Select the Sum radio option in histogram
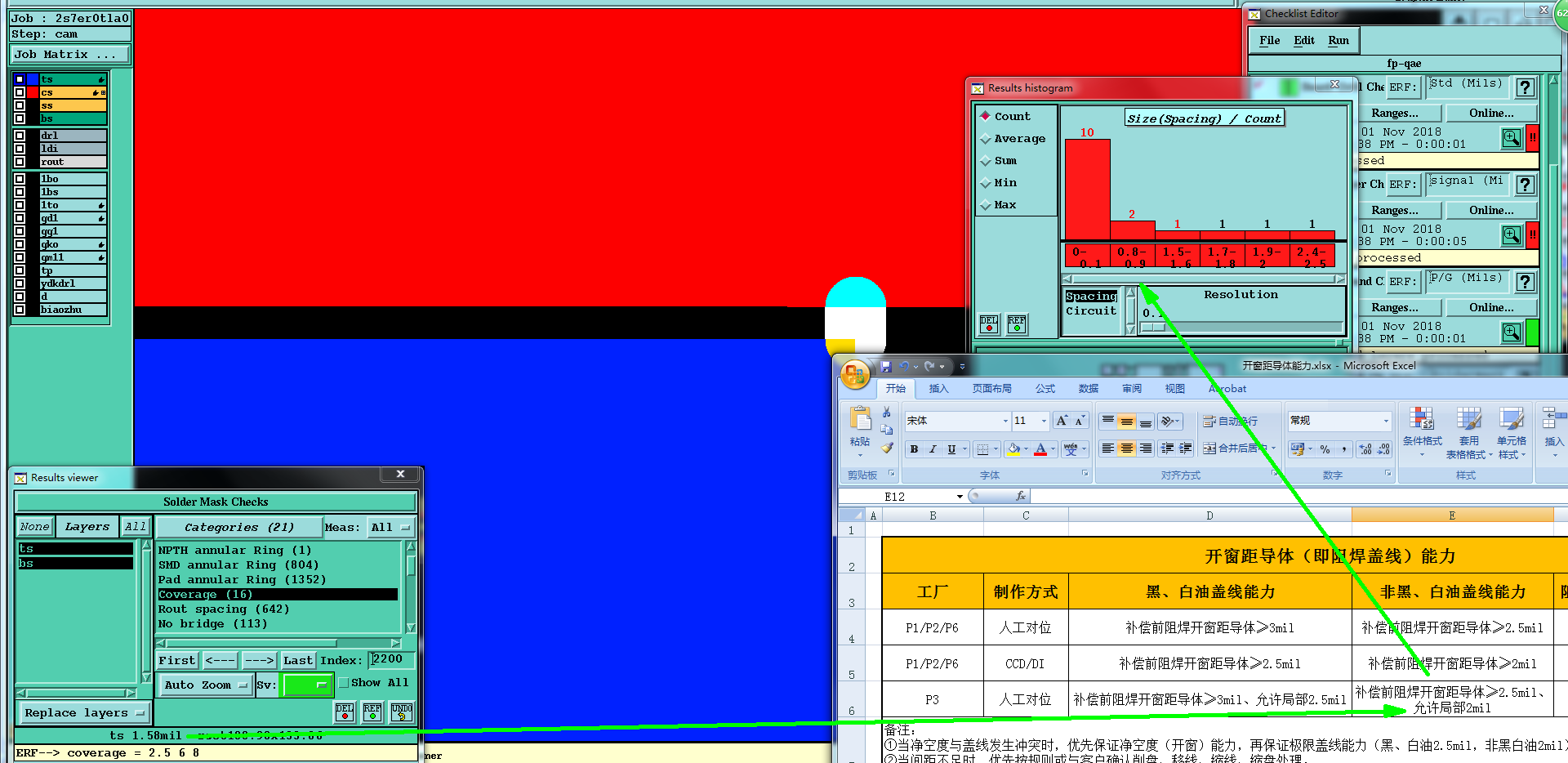 coord(986,161)
